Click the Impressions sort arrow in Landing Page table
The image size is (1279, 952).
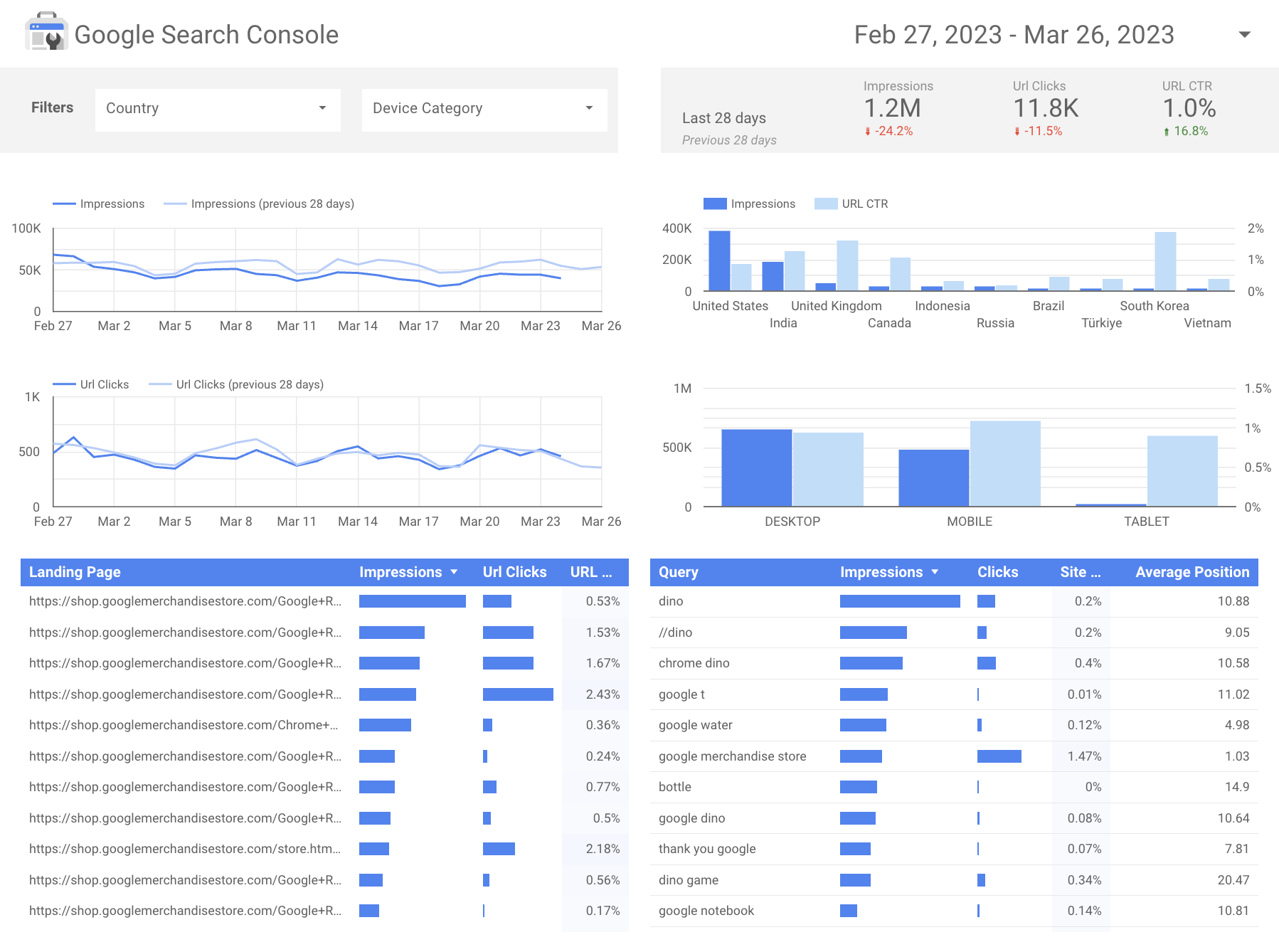[x=454, y=572]
